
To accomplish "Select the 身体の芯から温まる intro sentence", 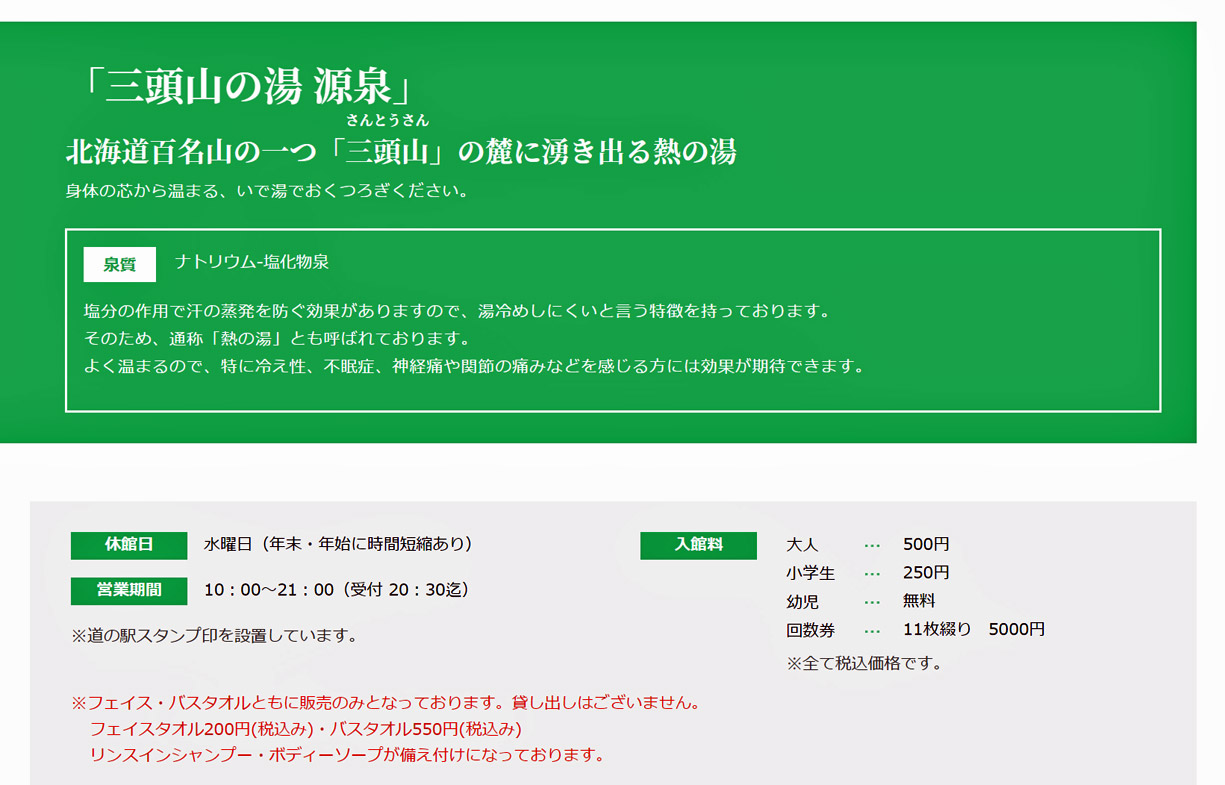I will 267,190.
